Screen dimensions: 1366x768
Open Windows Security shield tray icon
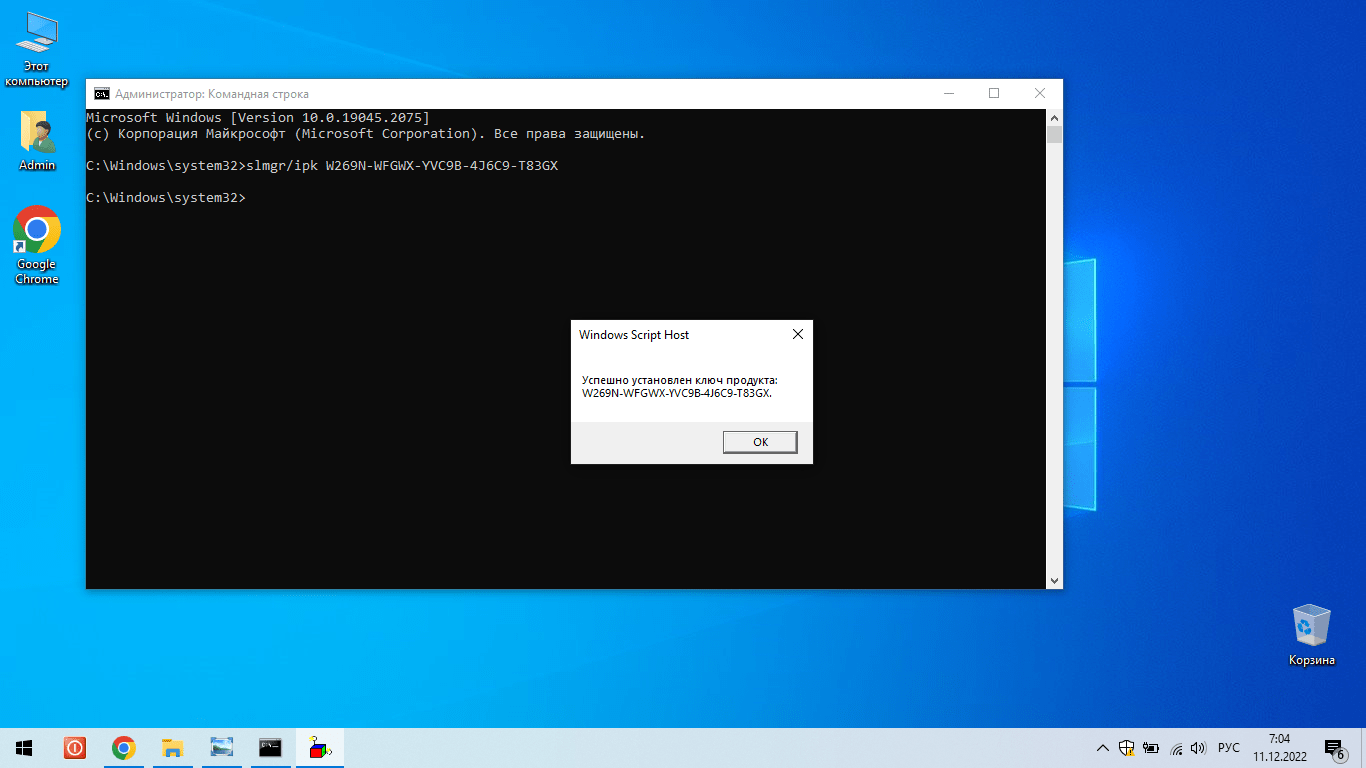(x=1127, y=748)
